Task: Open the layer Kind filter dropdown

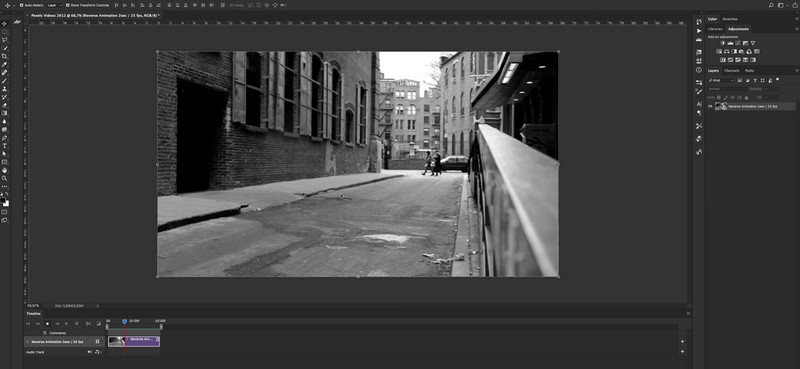Action: [x=721, y=80]
